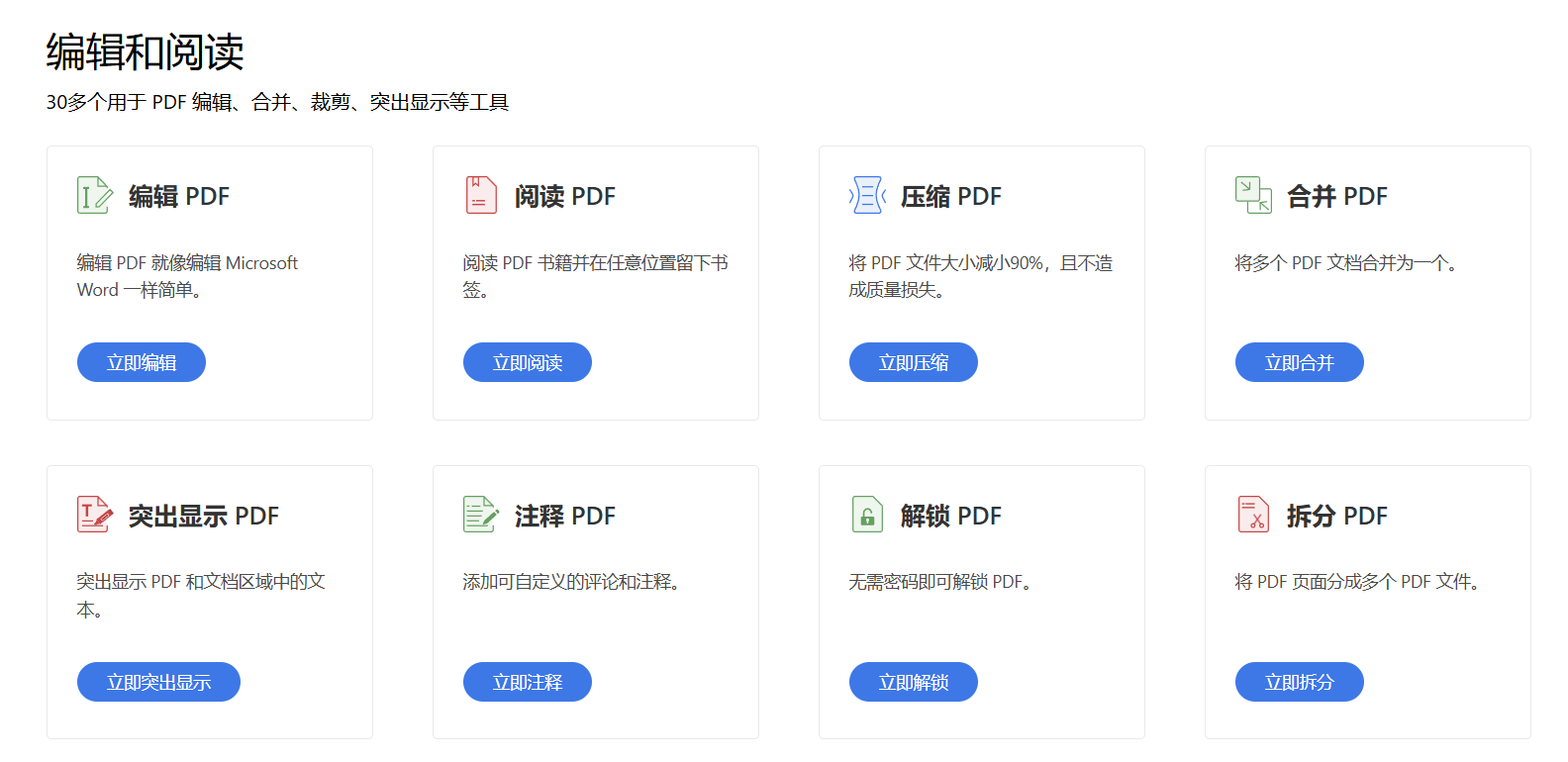Click the Split PDF scissors icon

(1253, 515)
